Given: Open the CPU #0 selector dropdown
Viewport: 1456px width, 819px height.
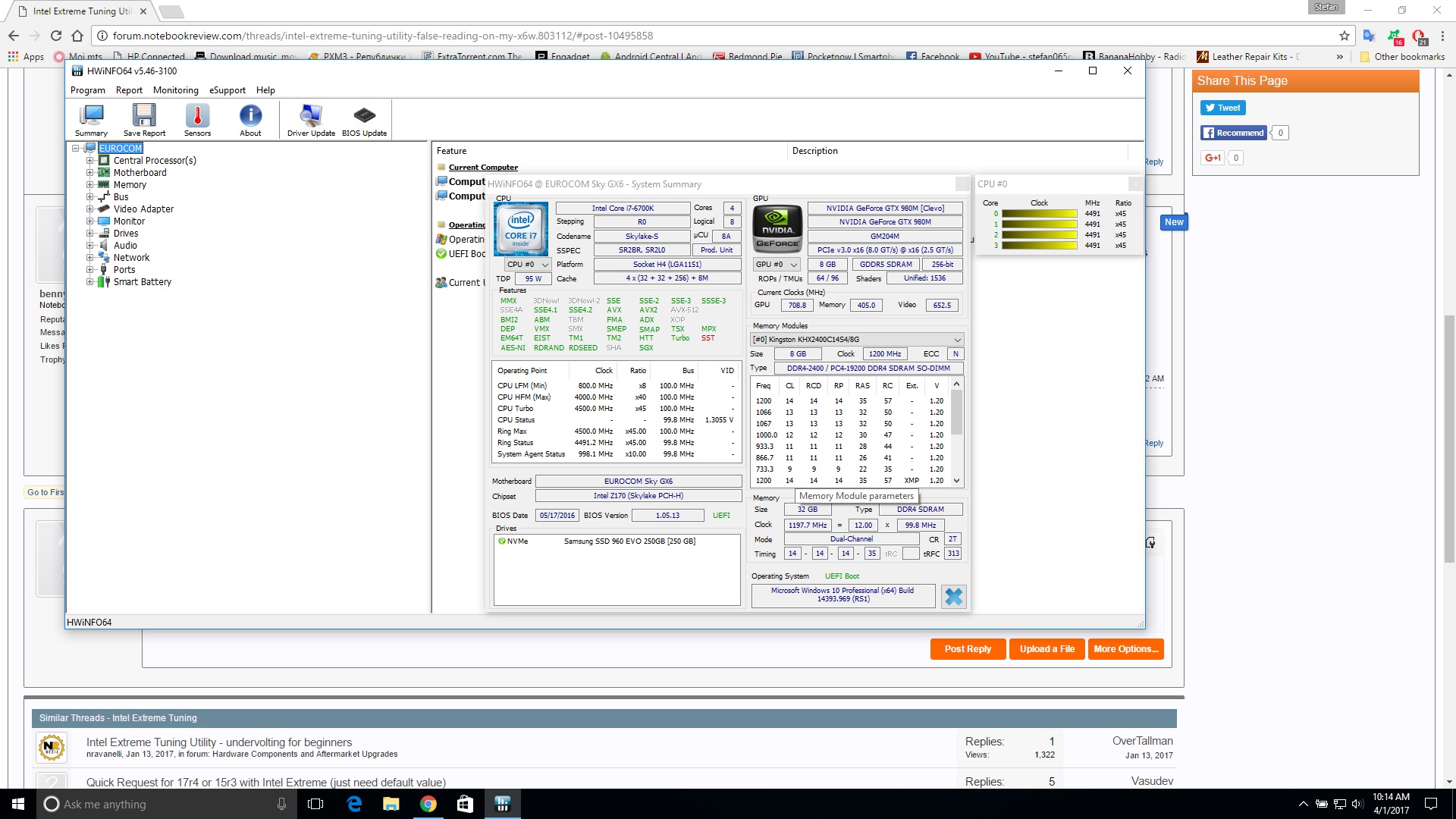Looking at the screenshot, I should [x=528, y=265].
